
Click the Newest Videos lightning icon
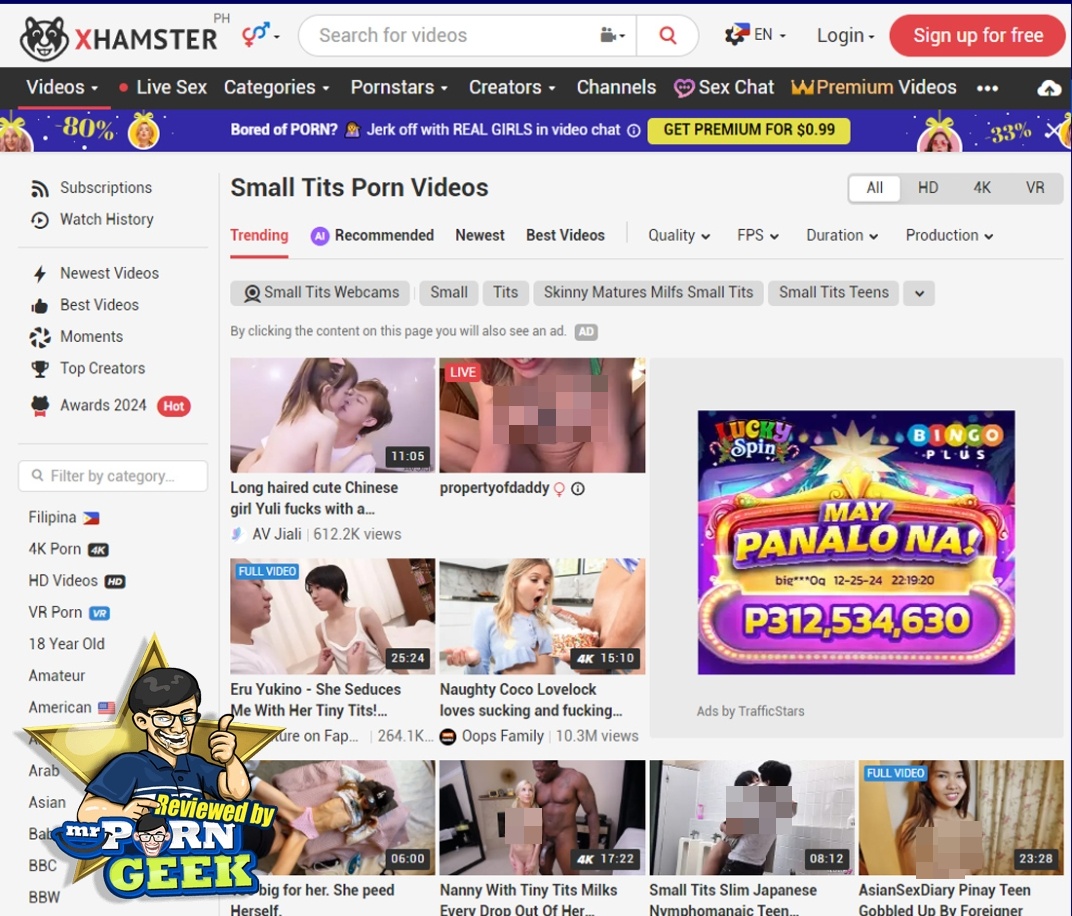tap(40, 274)
